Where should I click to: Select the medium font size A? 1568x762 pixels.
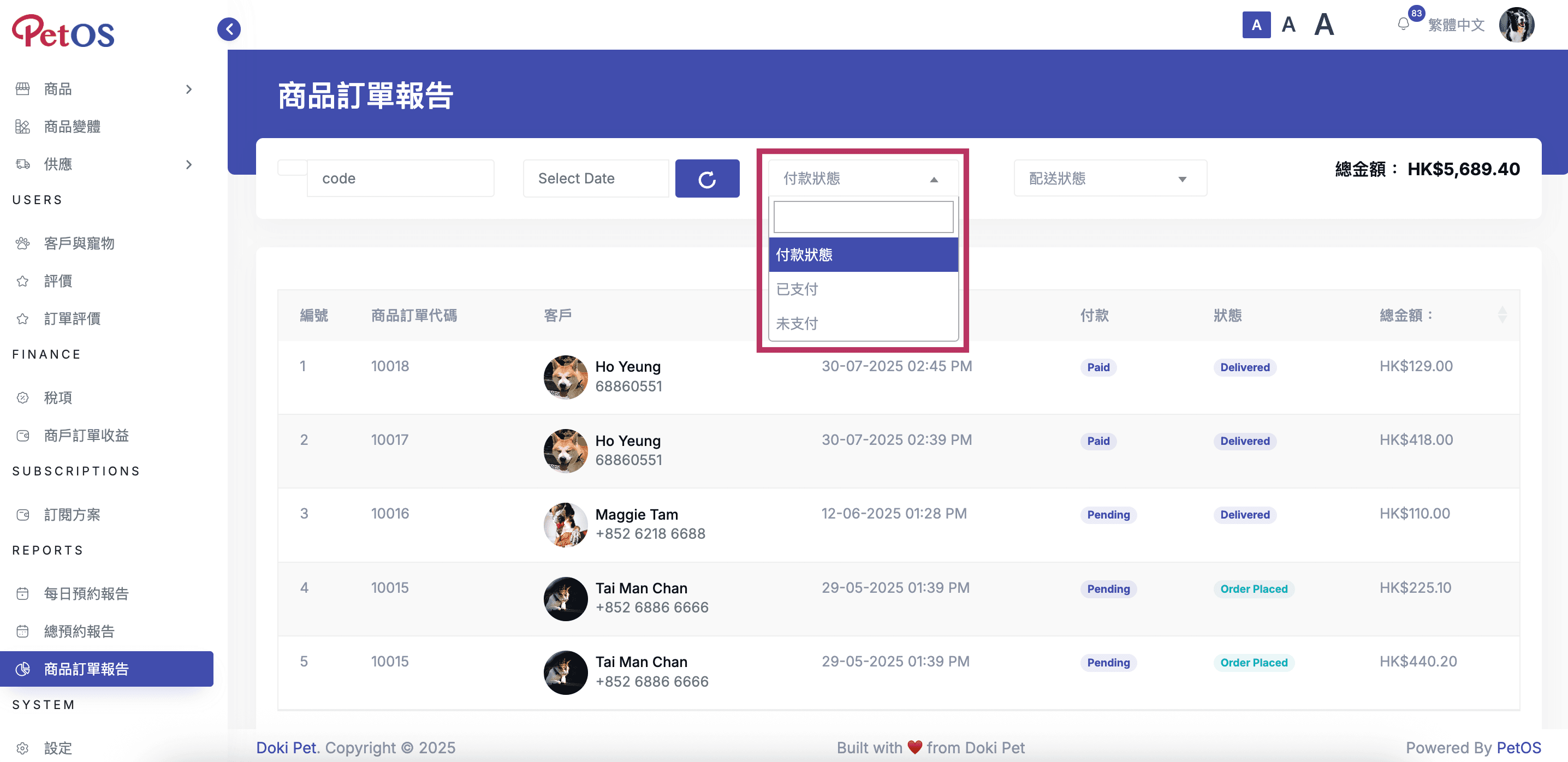point(1288,25)
